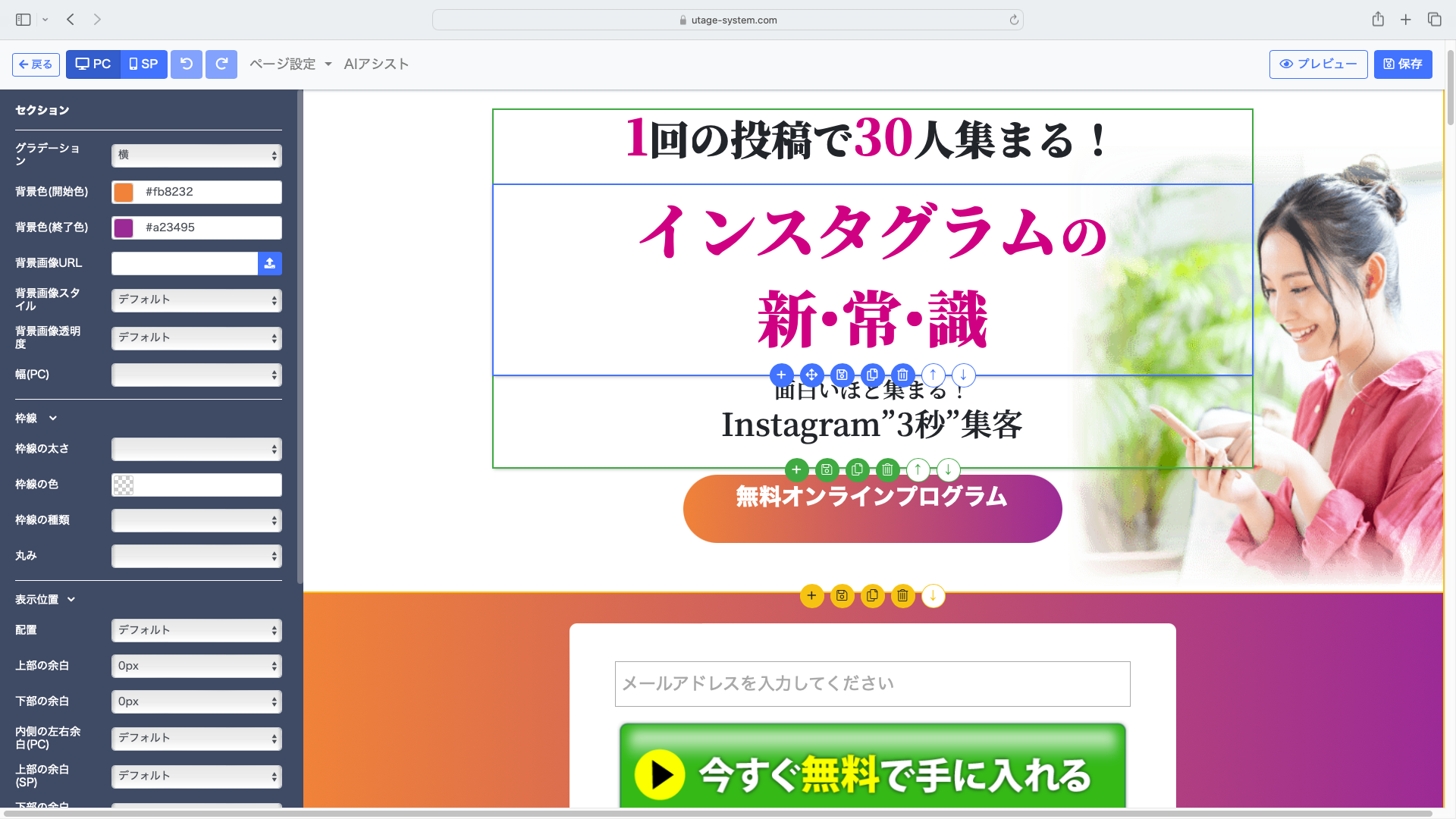Click the 保存 save button
1456x819 pixels.
(1403, 64)
